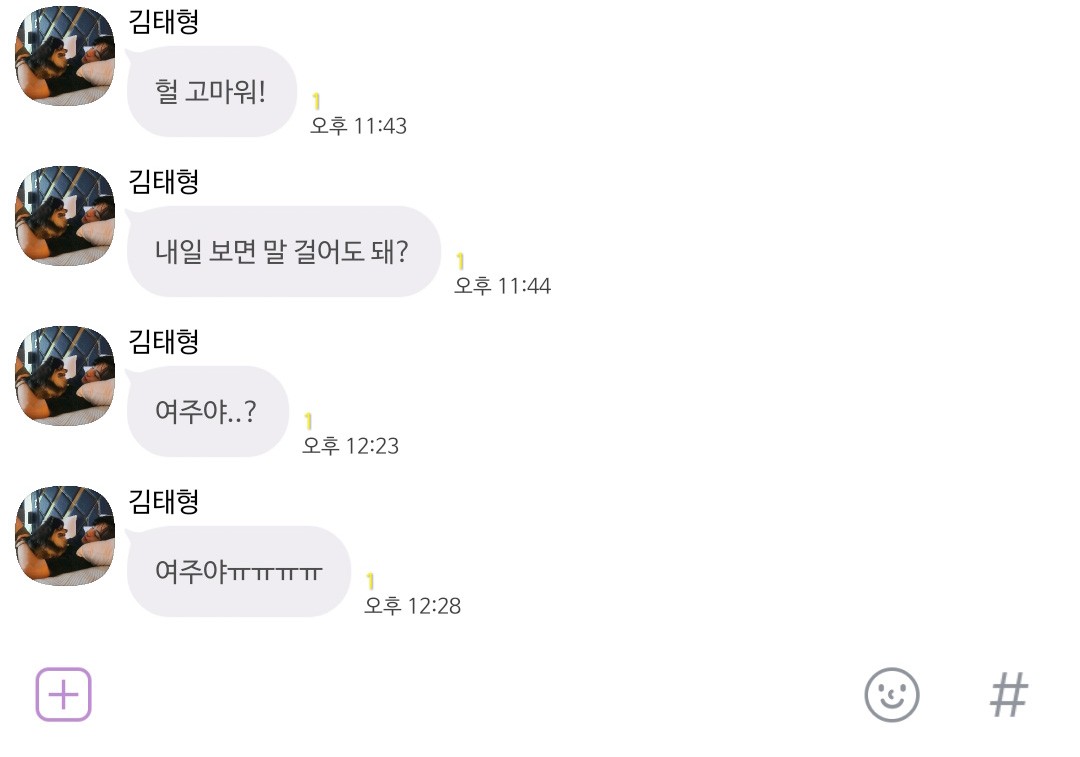Click the 오후 12:28 timestamp
Viewport: 1080px width, 757px height.
[x=412, y=606]
